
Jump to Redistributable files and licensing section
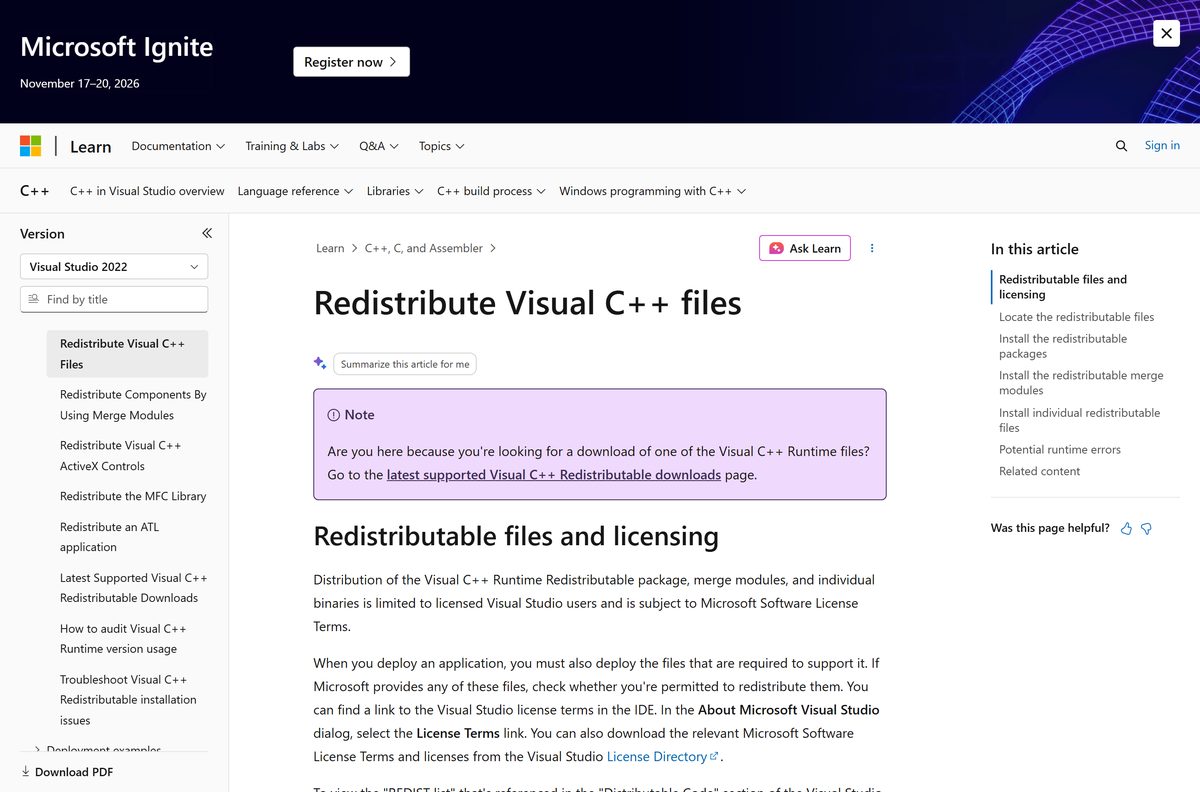pos(1063,287)
